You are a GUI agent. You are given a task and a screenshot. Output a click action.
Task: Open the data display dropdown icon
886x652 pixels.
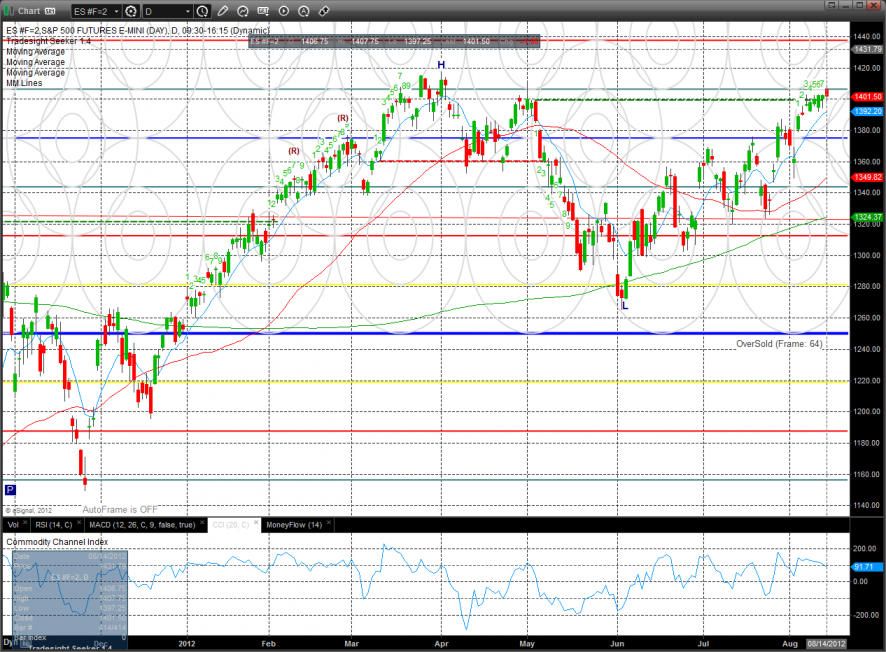point(263,11)
